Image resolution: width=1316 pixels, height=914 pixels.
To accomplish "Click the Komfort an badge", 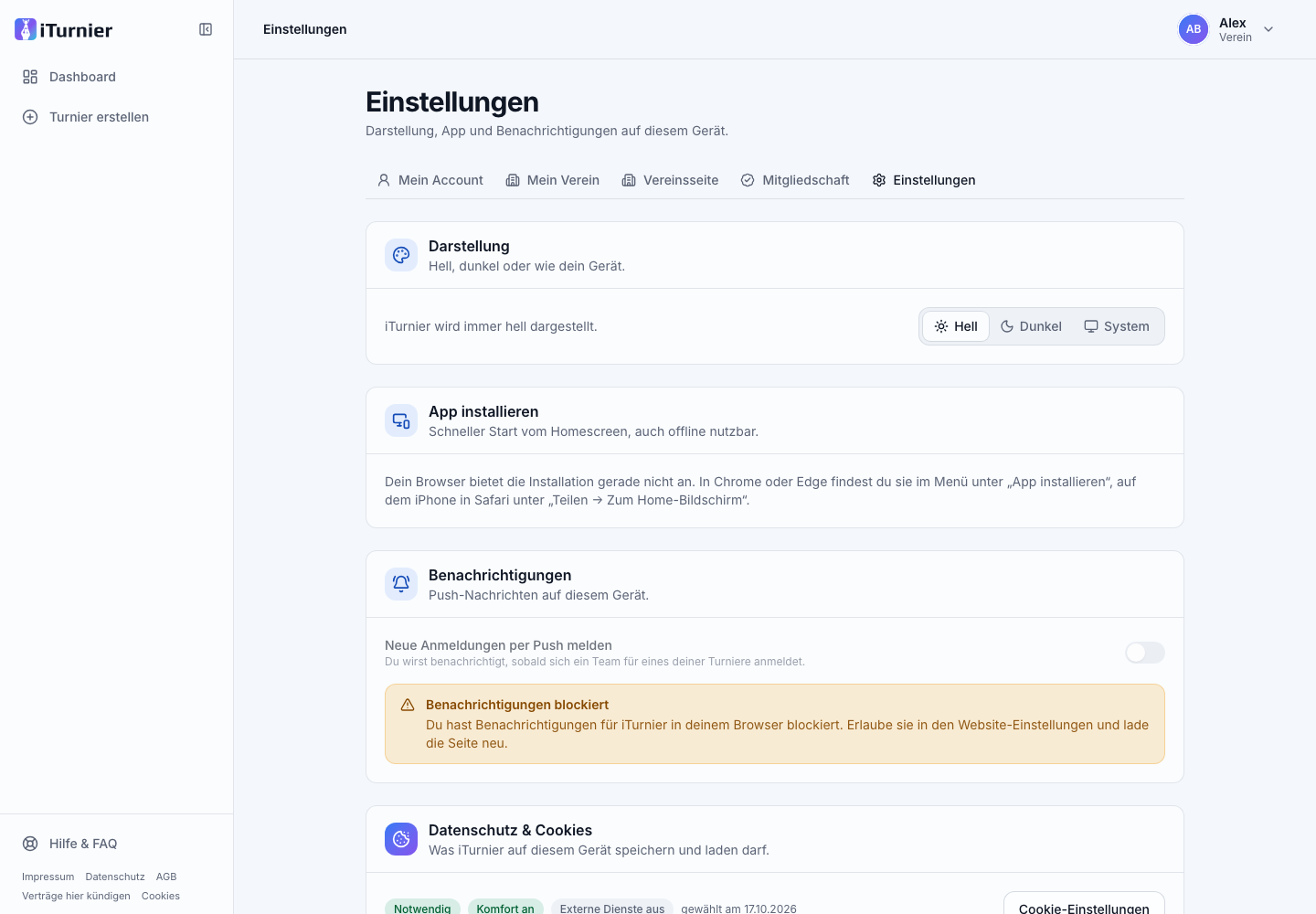I will (x=505, y=908).
